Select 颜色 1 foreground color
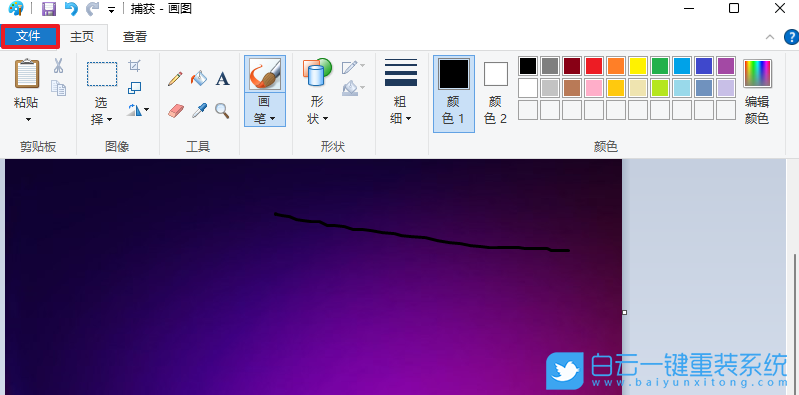This screenshot has width=799, height=395. (x=454, y=94)
